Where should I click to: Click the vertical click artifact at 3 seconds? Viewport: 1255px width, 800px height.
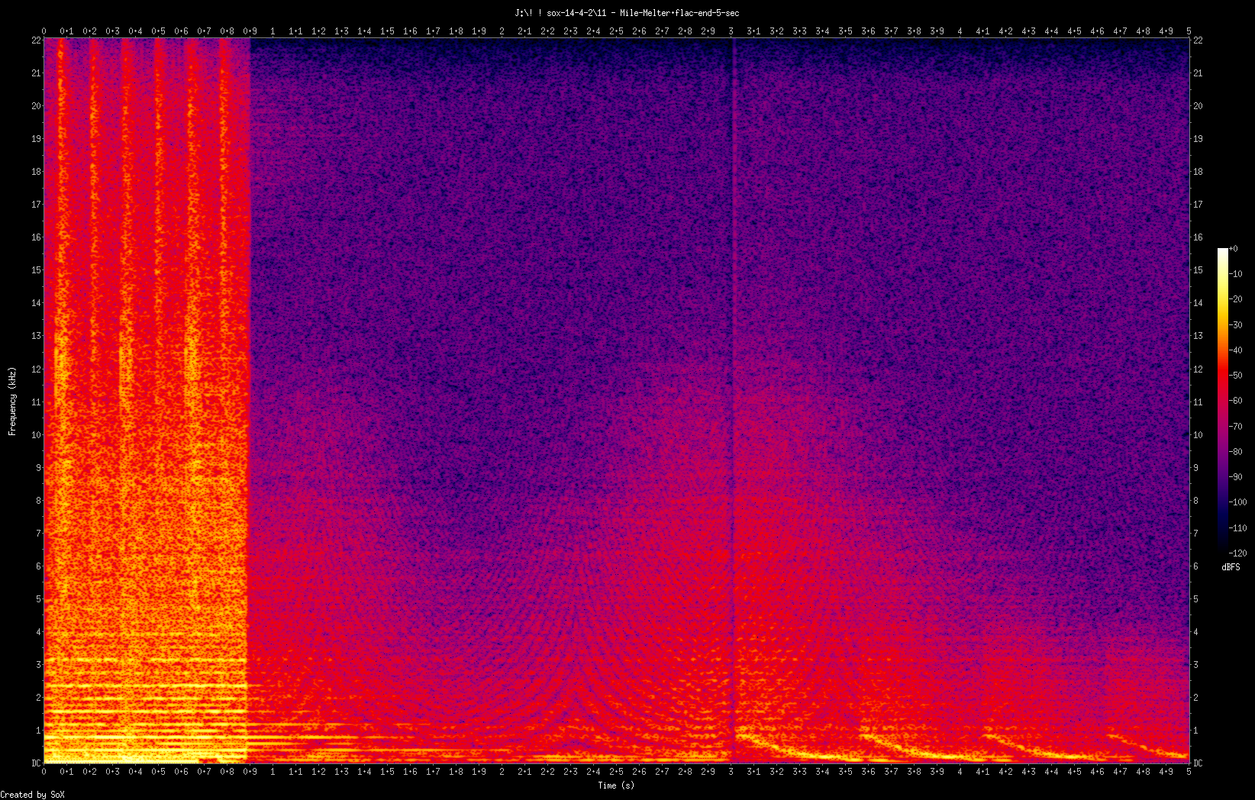pyautogui.click(x=732, y=400)
